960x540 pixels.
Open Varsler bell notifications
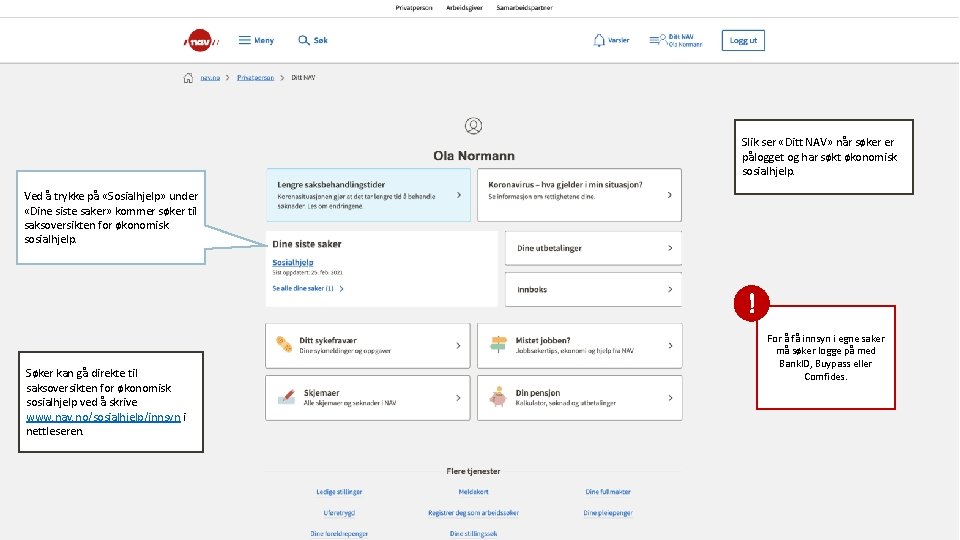coord(611,40)
